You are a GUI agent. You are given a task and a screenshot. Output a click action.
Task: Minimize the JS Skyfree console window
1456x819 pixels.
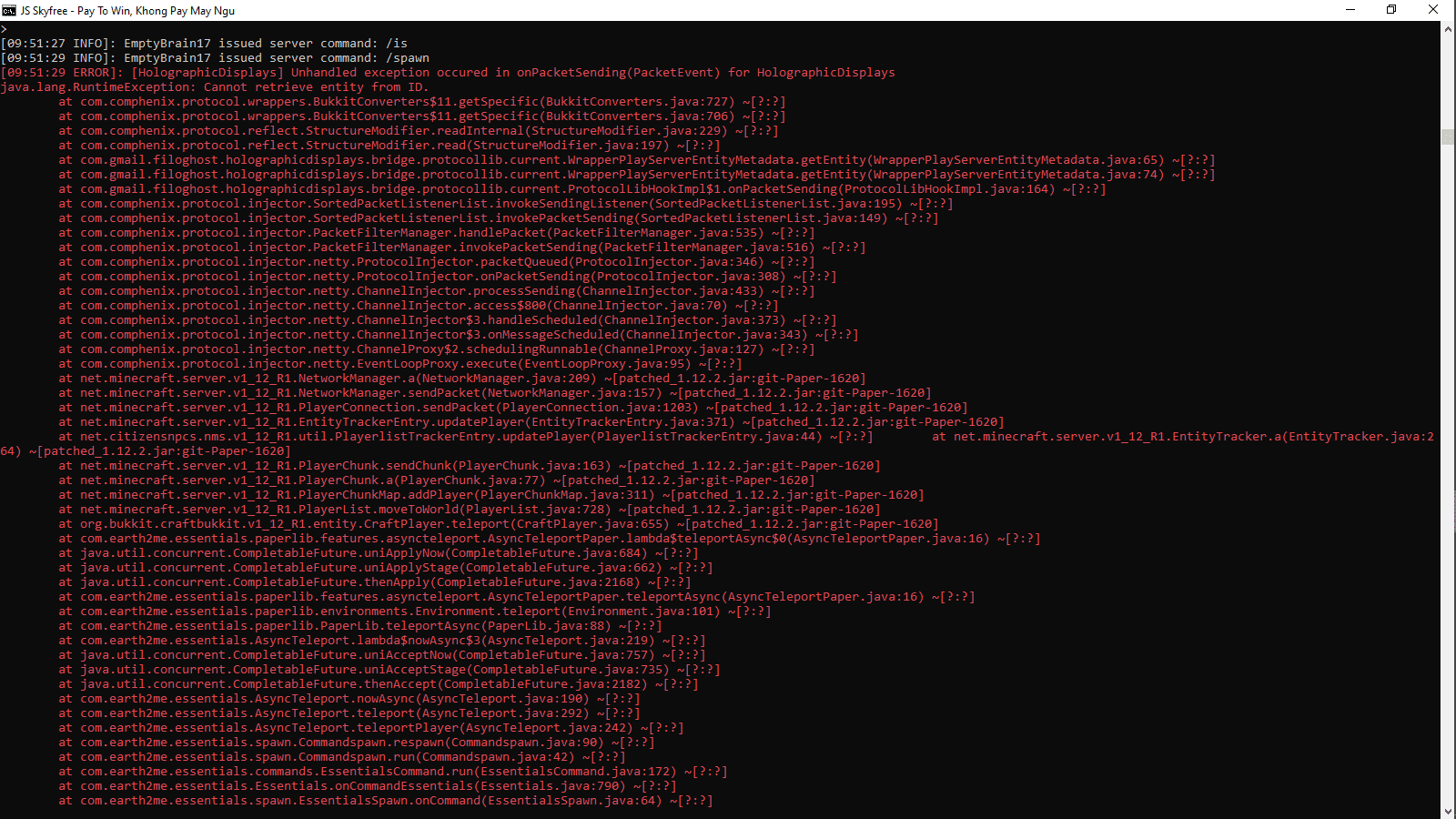pos(1350,10)
